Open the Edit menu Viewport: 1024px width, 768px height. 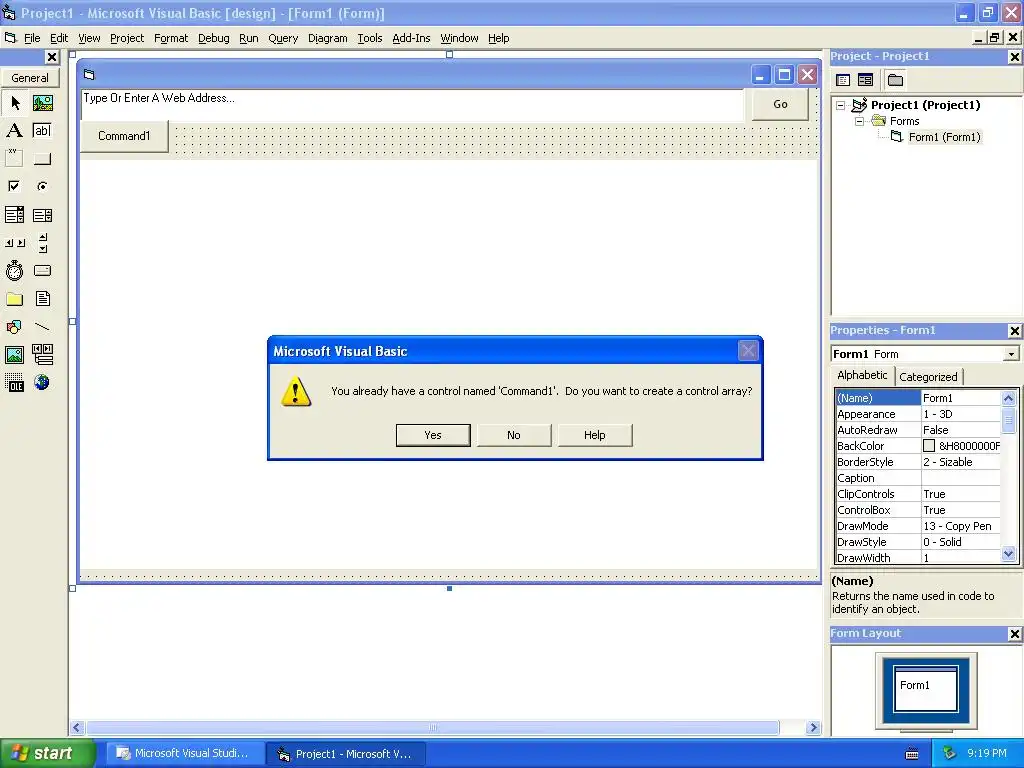pos(59,39)
